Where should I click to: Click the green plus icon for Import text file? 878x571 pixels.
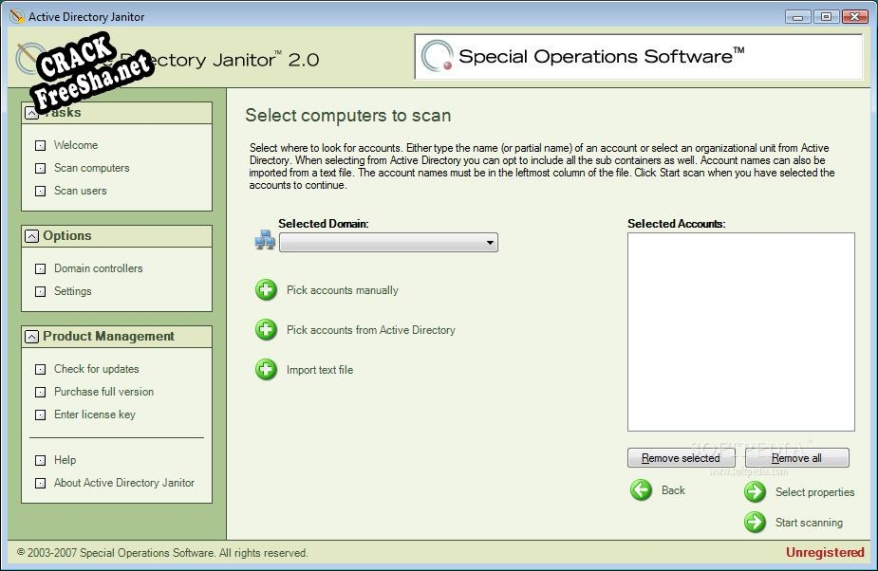click(266, 370)
